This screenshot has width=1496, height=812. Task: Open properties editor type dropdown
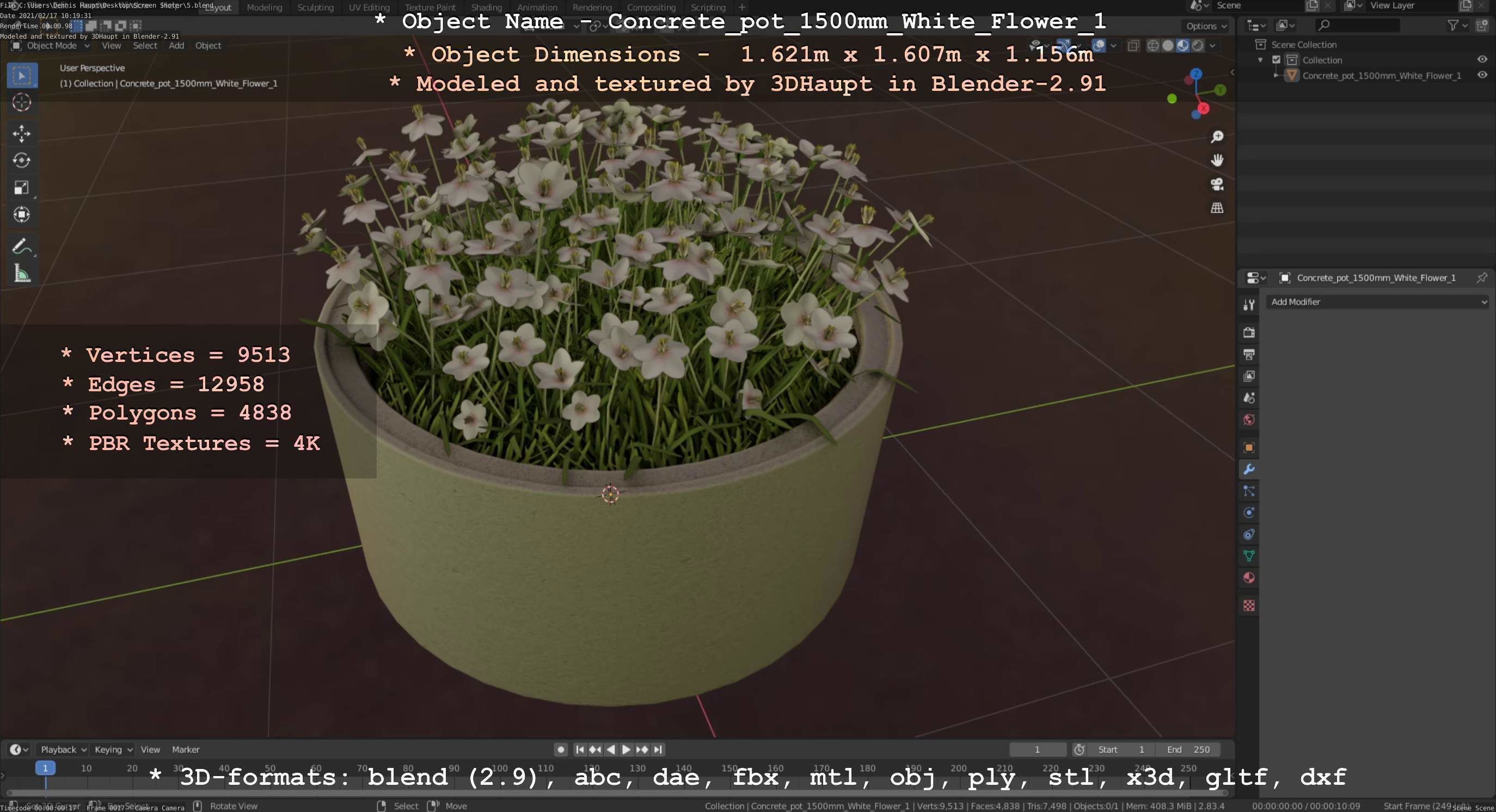[x=1256, y=278]
